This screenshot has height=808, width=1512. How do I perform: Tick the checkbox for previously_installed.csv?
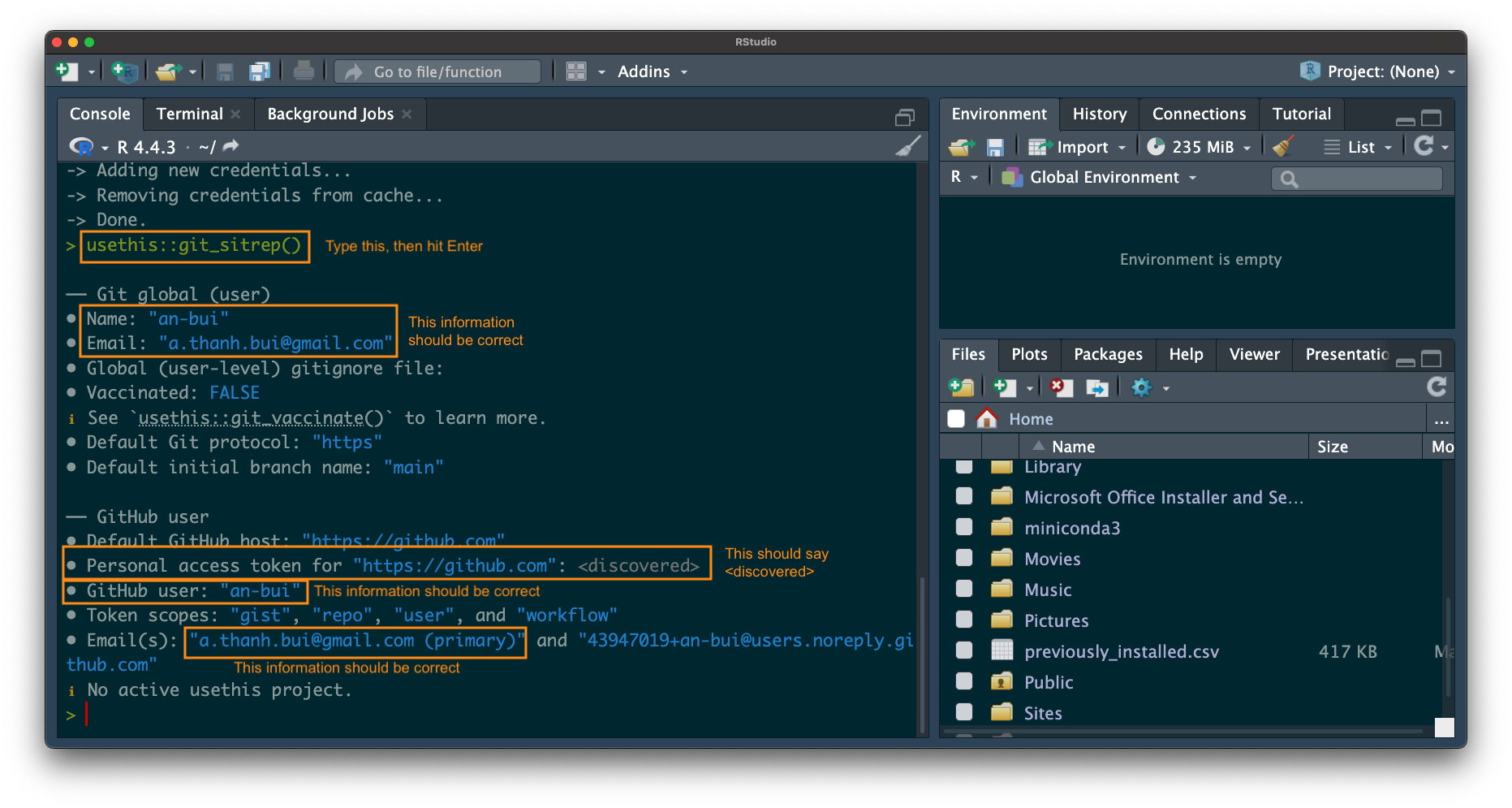coord(964,650)
